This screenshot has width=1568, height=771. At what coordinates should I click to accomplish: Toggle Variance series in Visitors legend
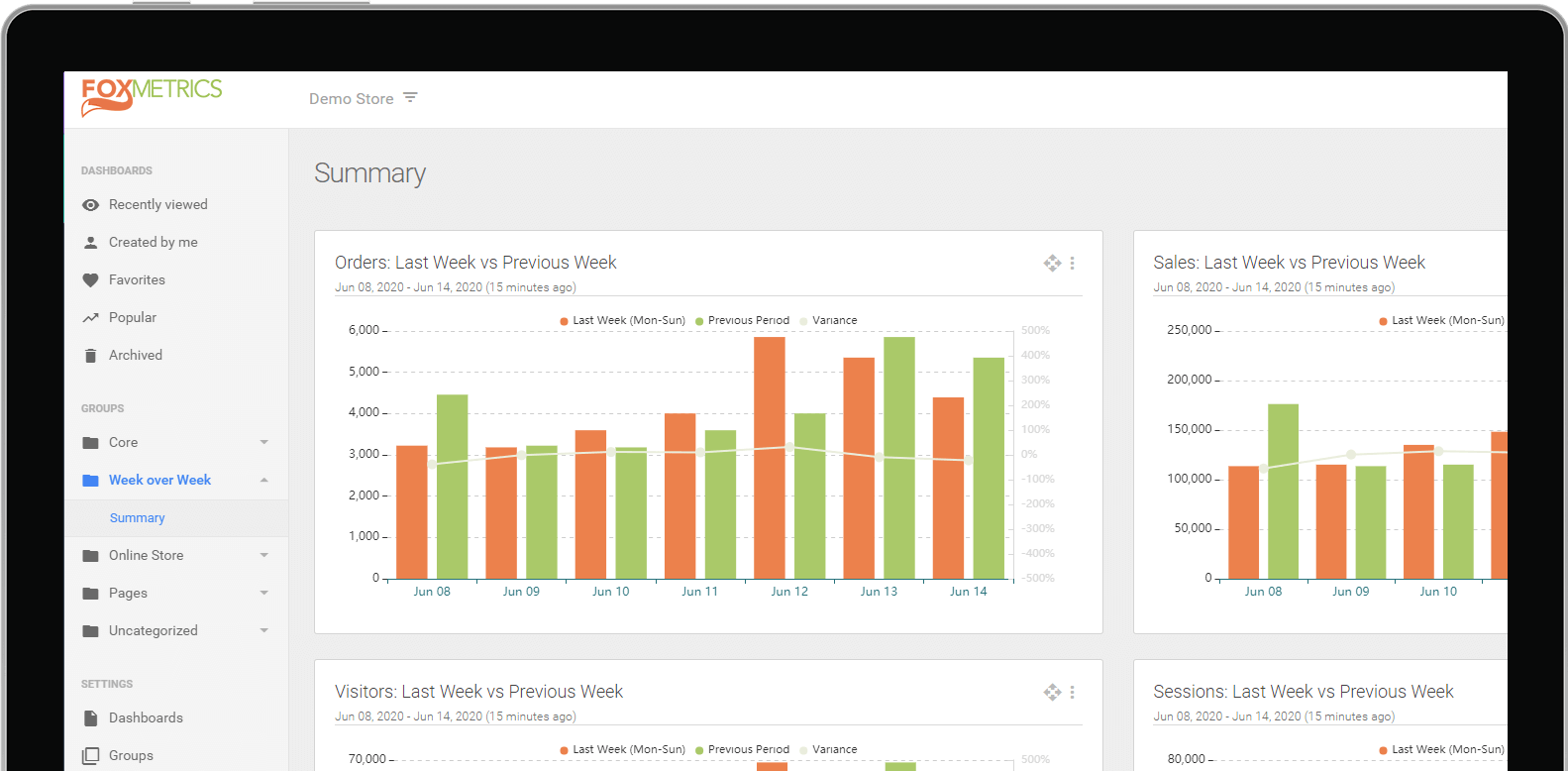point(828,750)
